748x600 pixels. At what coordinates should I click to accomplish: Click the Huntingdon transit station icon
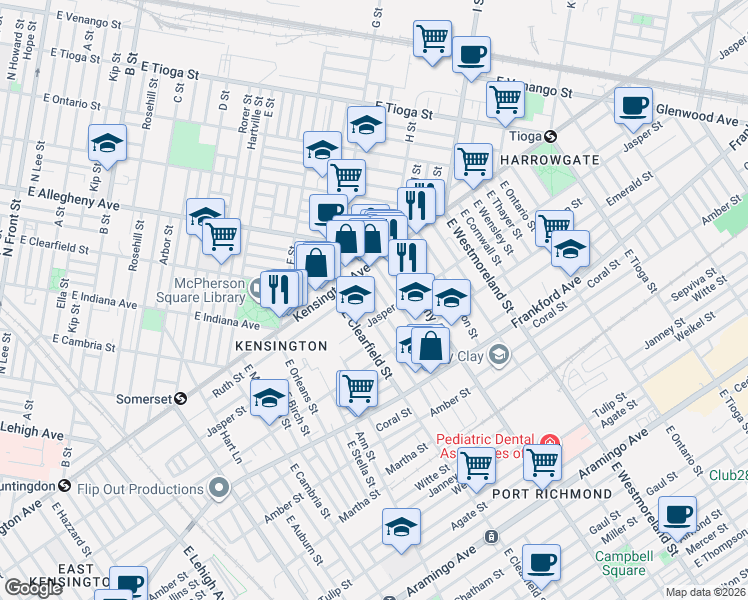tap(64, 486)
